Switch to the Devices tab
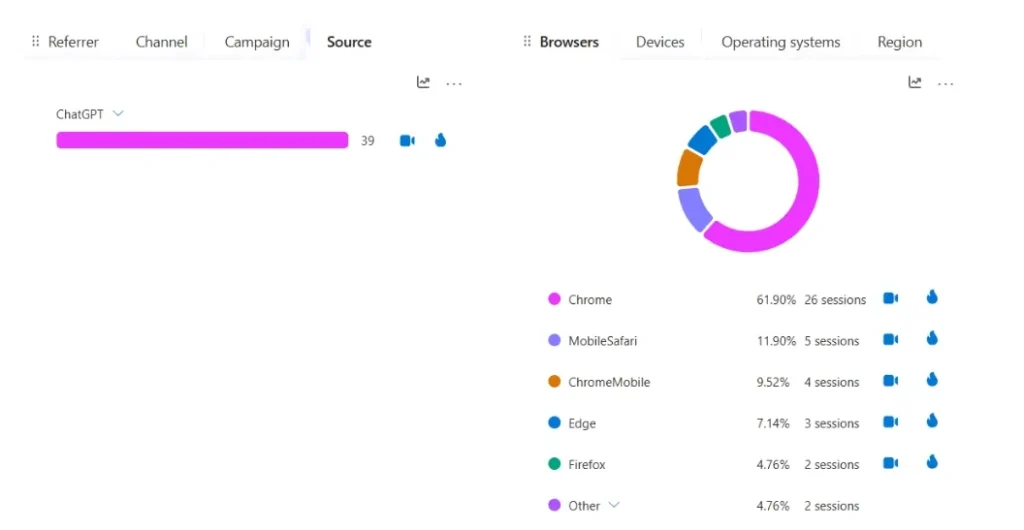1024x530 pixels. (660, 42)
